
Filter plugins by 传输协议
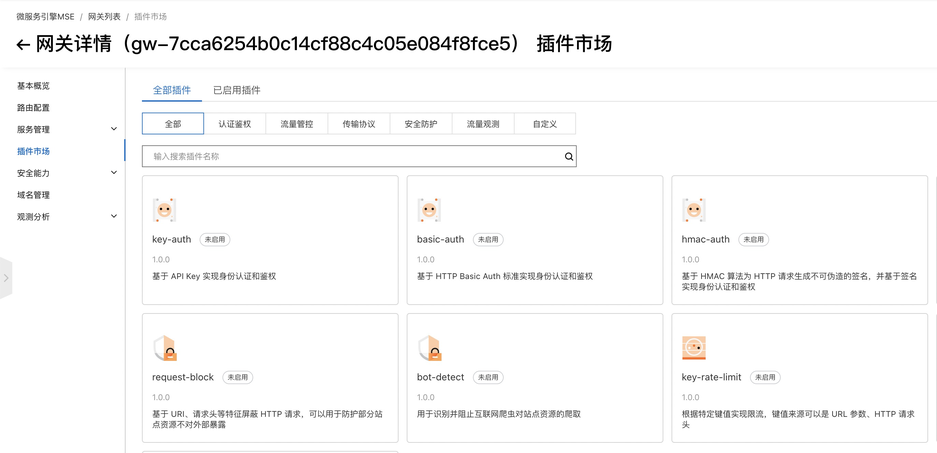point(359,124)
